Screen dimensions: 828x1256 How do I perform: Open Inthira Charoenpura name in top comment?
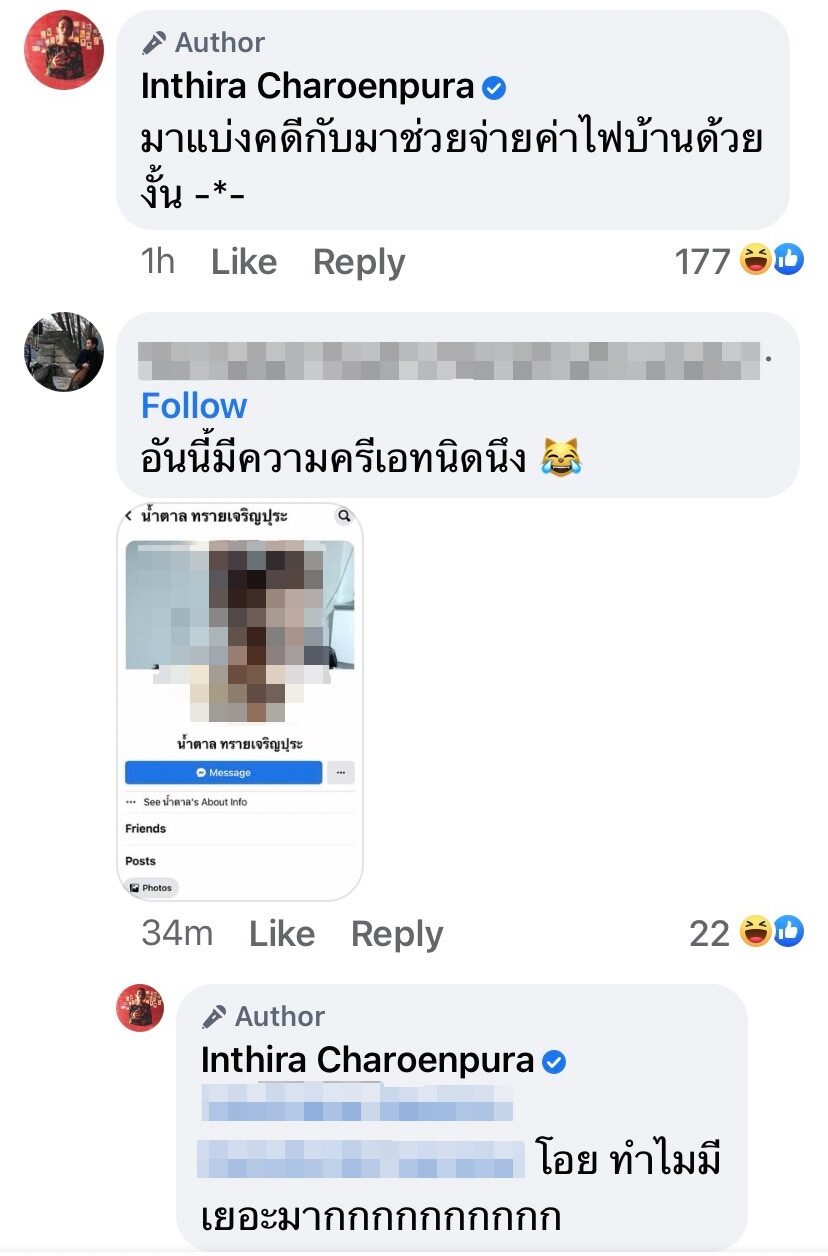coord(308,87)
